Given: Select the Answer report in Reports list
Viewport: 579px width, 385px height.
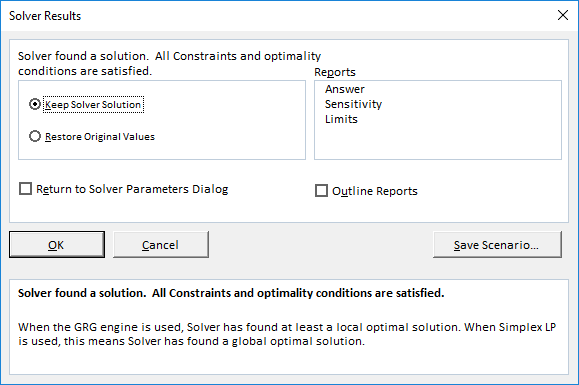Looking at the screenshot, I should 345,89.
